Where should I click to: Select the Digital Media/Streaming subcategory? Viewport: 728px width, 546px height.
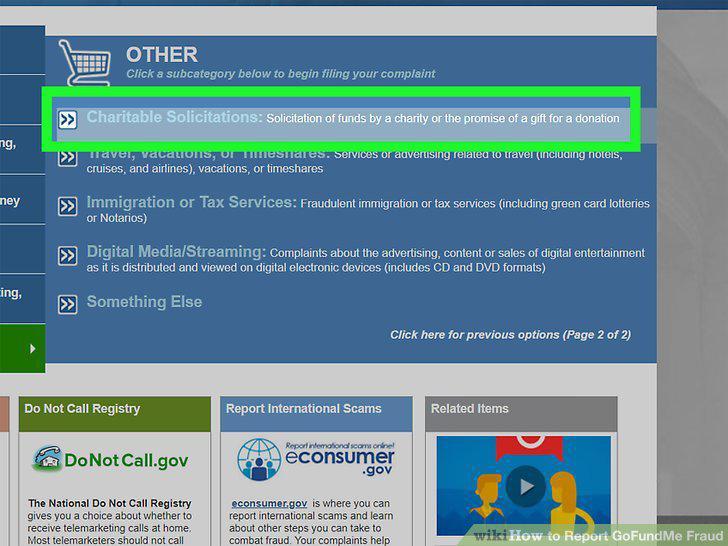(x=176, y=252)
